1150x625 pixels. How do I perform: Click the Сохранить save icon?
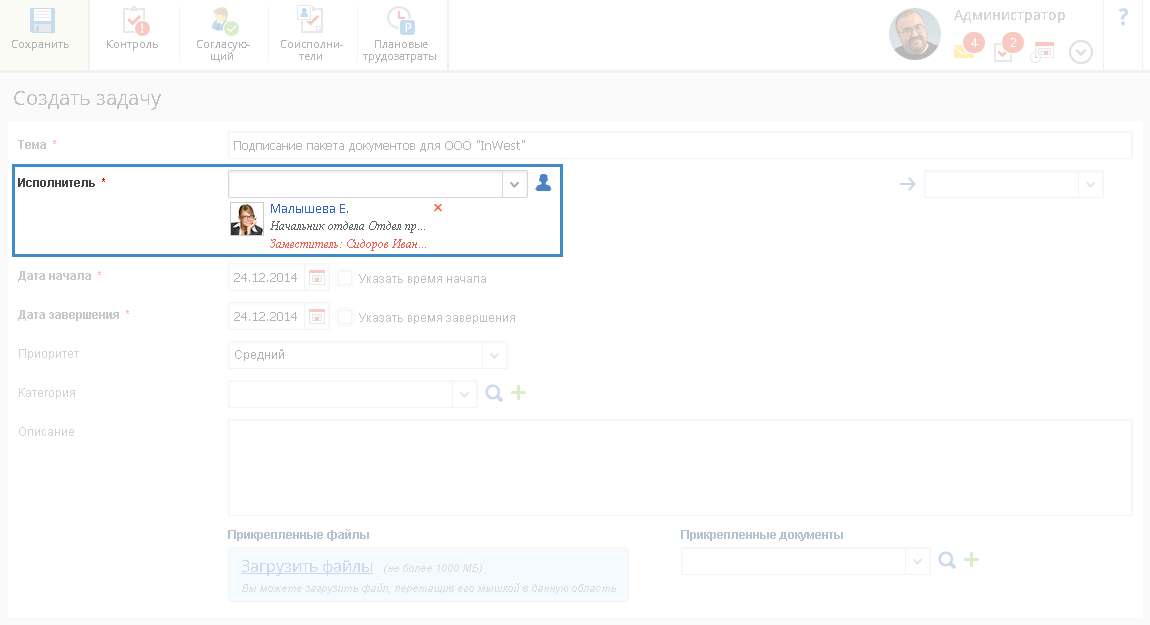pos(40,24)
